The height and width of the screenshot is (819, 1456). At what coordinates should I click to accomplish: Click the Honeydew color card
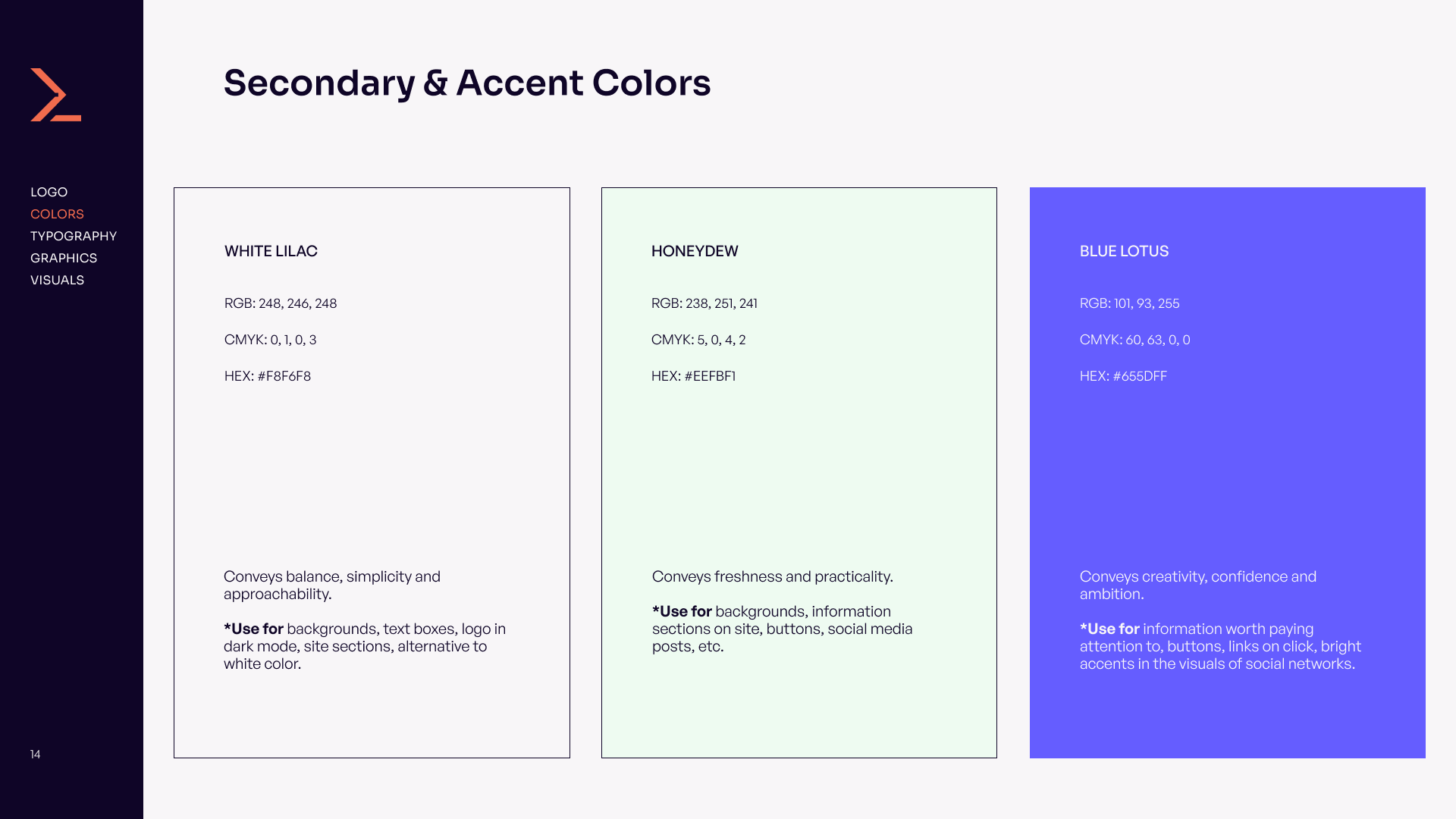pos(799,472)
